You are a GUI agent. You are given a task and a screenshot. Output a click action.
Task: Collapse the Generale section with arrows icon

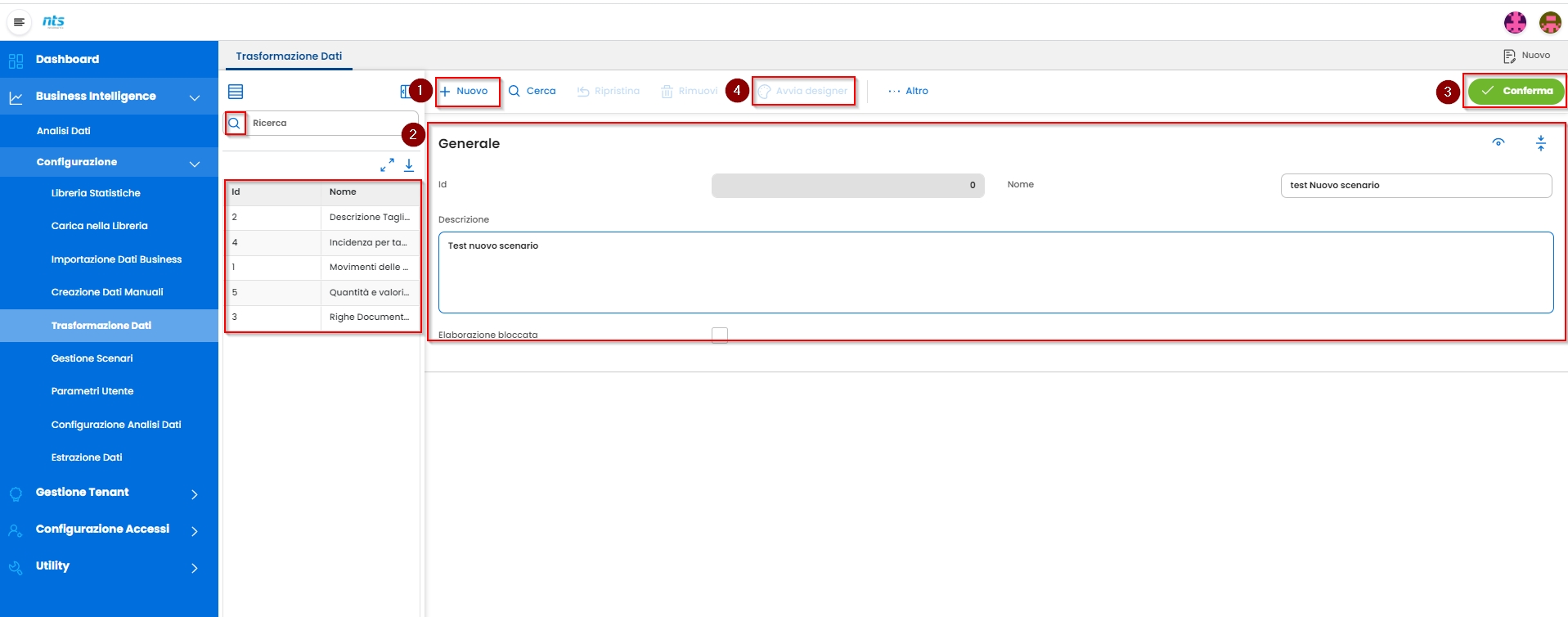[1541, 143]
